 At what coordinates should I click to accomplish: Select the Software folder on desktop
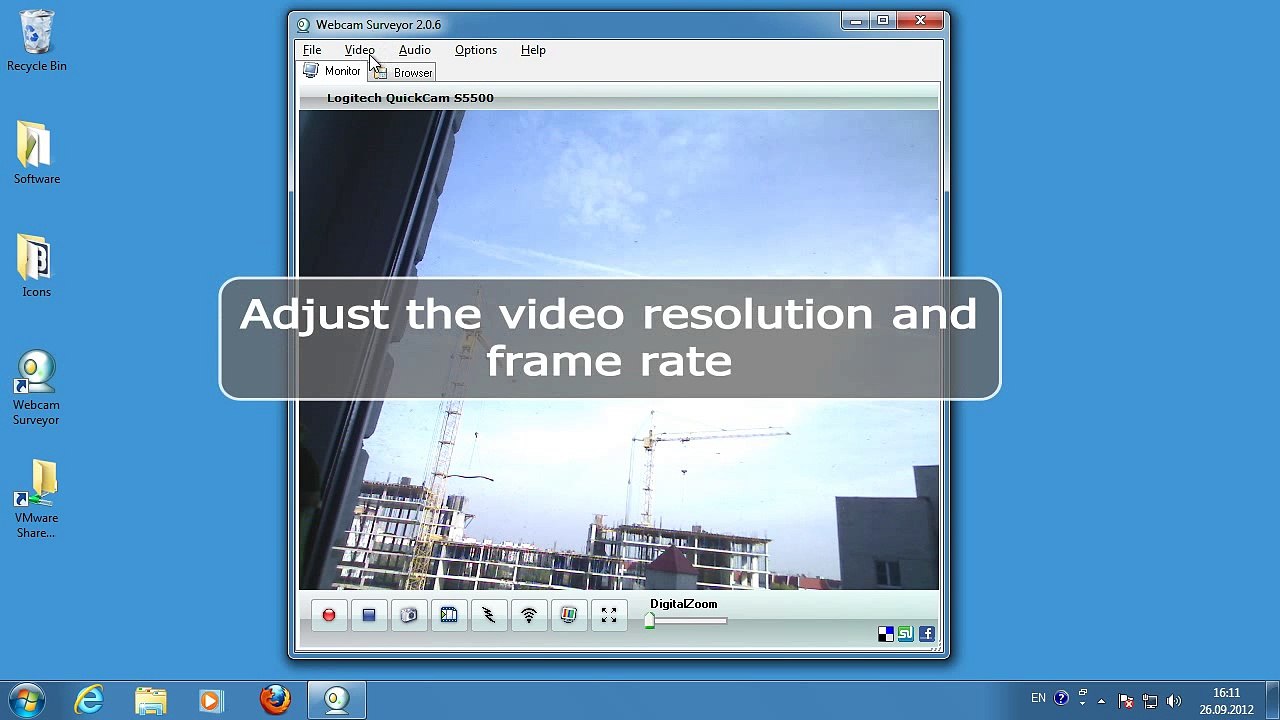(x=37, y=153)
